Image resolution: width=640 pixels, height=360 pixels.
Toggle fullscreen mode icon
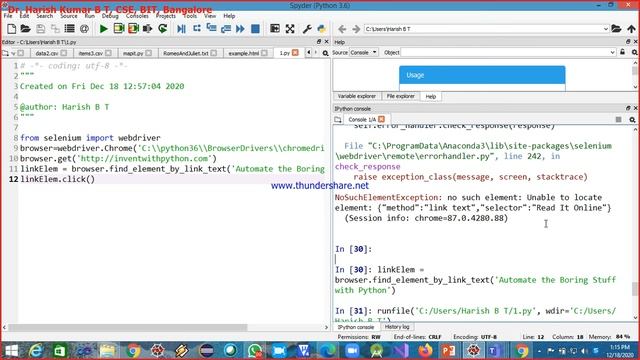[290, 29]
